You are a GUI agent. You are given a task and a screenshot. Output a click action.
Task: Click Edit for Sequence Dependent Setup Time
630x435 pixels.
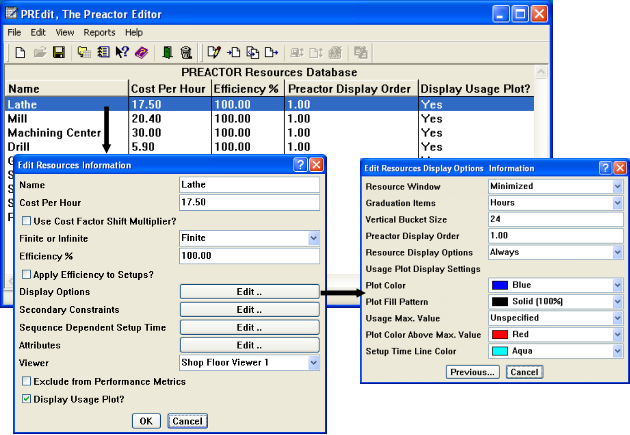point(250,327)
